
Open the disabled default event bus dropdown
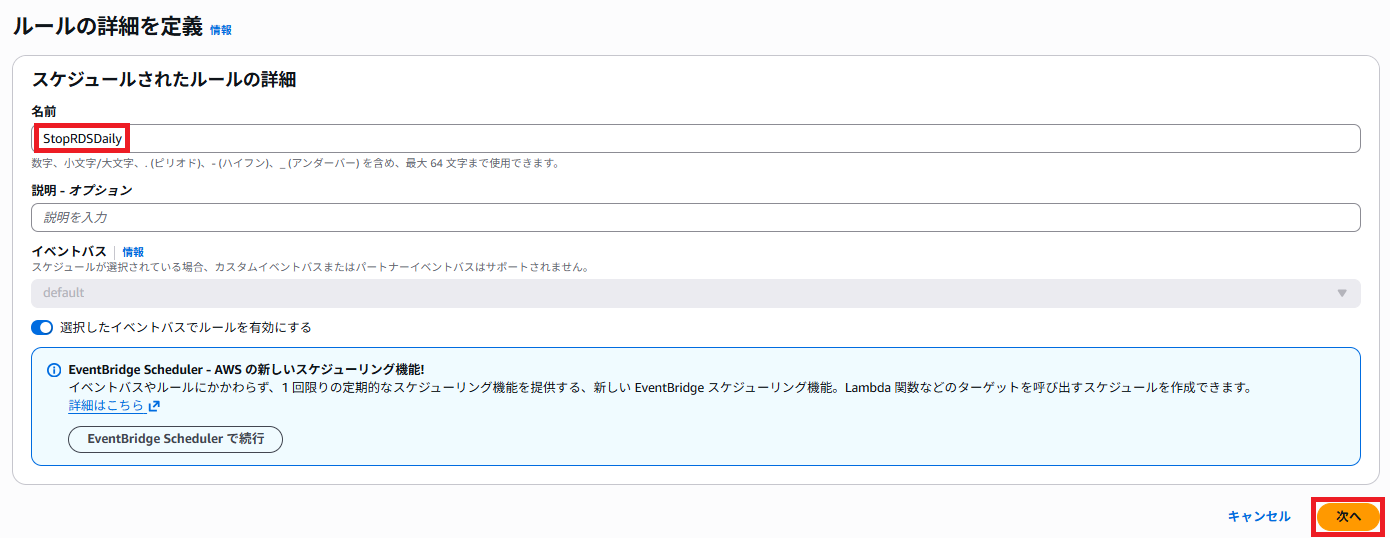[x=696, y=293]
